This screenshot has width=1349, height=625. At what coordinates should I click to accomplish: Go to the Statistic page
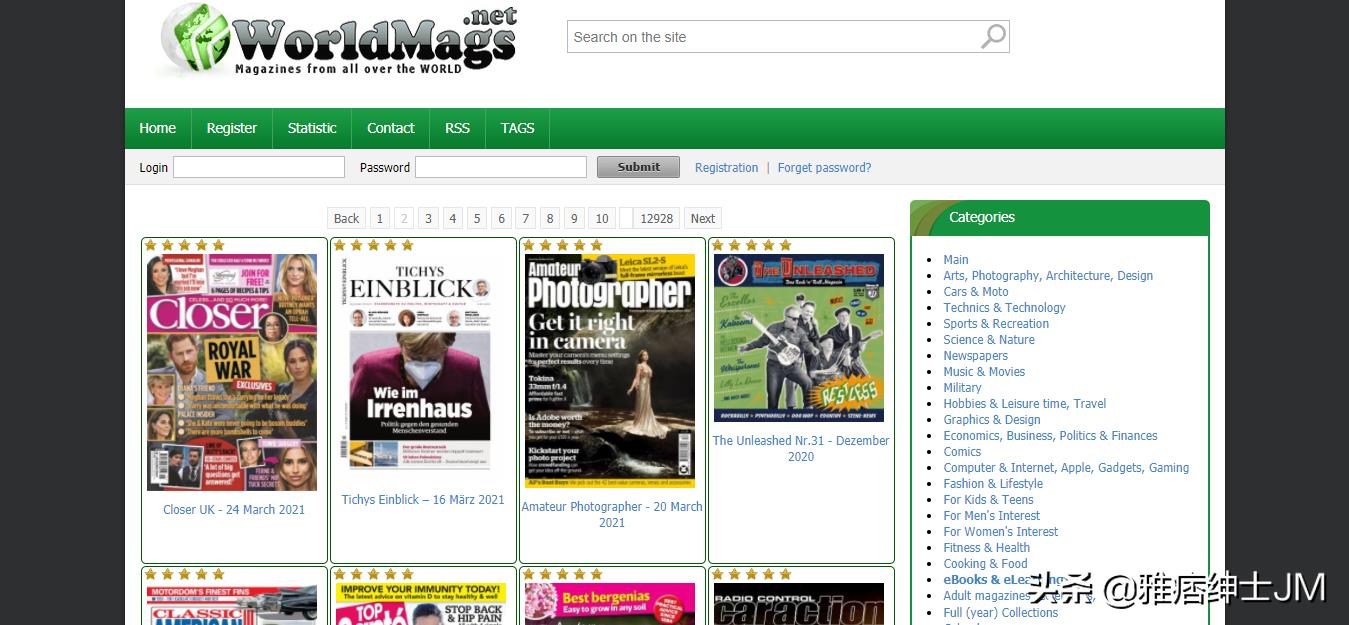pyautogui.click(x=312, y=128)
